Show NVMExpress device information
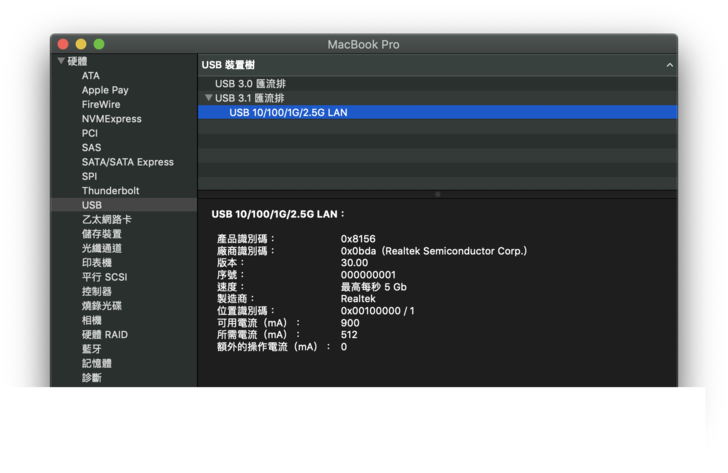 coord(111,119)
